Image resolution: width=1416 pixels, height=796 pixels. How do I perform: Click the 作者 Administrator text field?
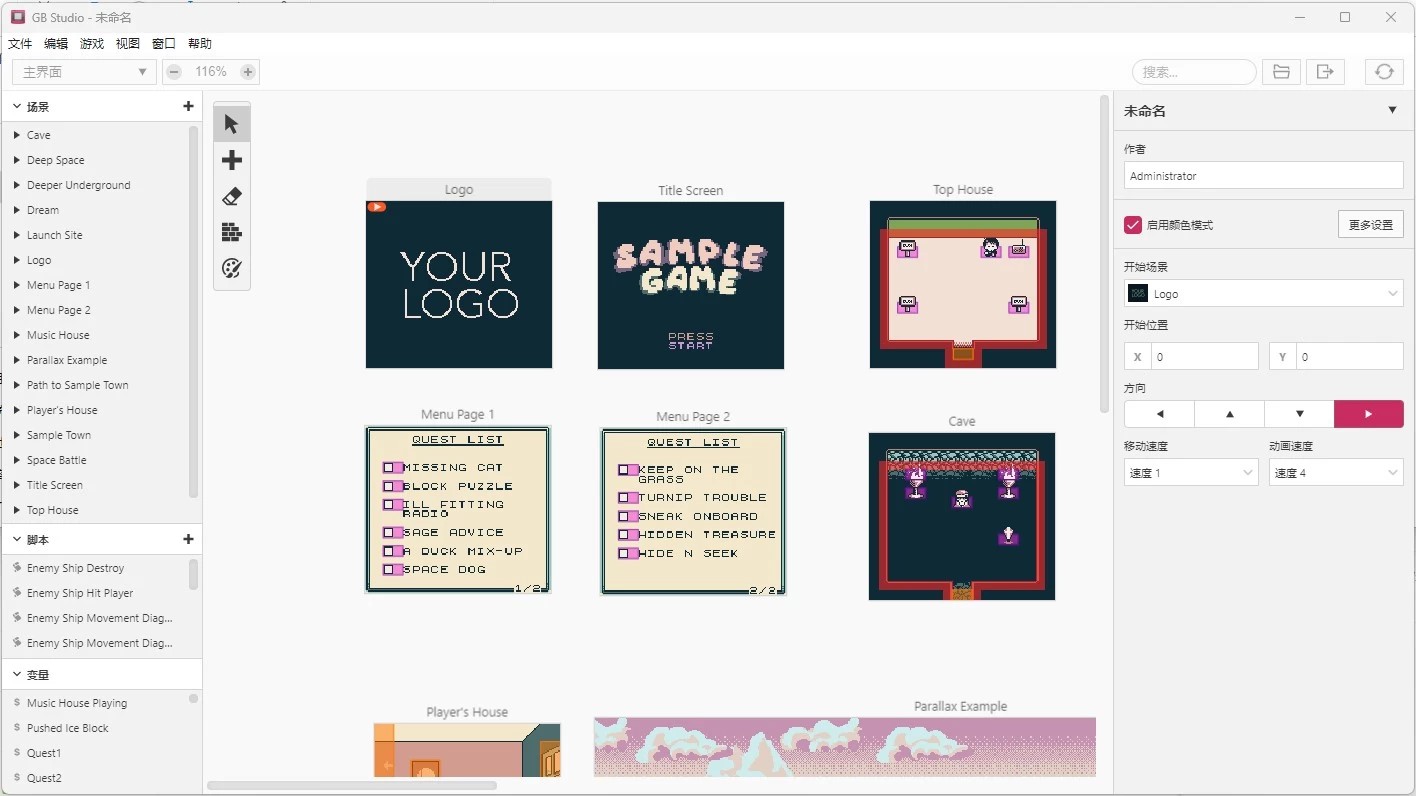(x=1263, y=176)
